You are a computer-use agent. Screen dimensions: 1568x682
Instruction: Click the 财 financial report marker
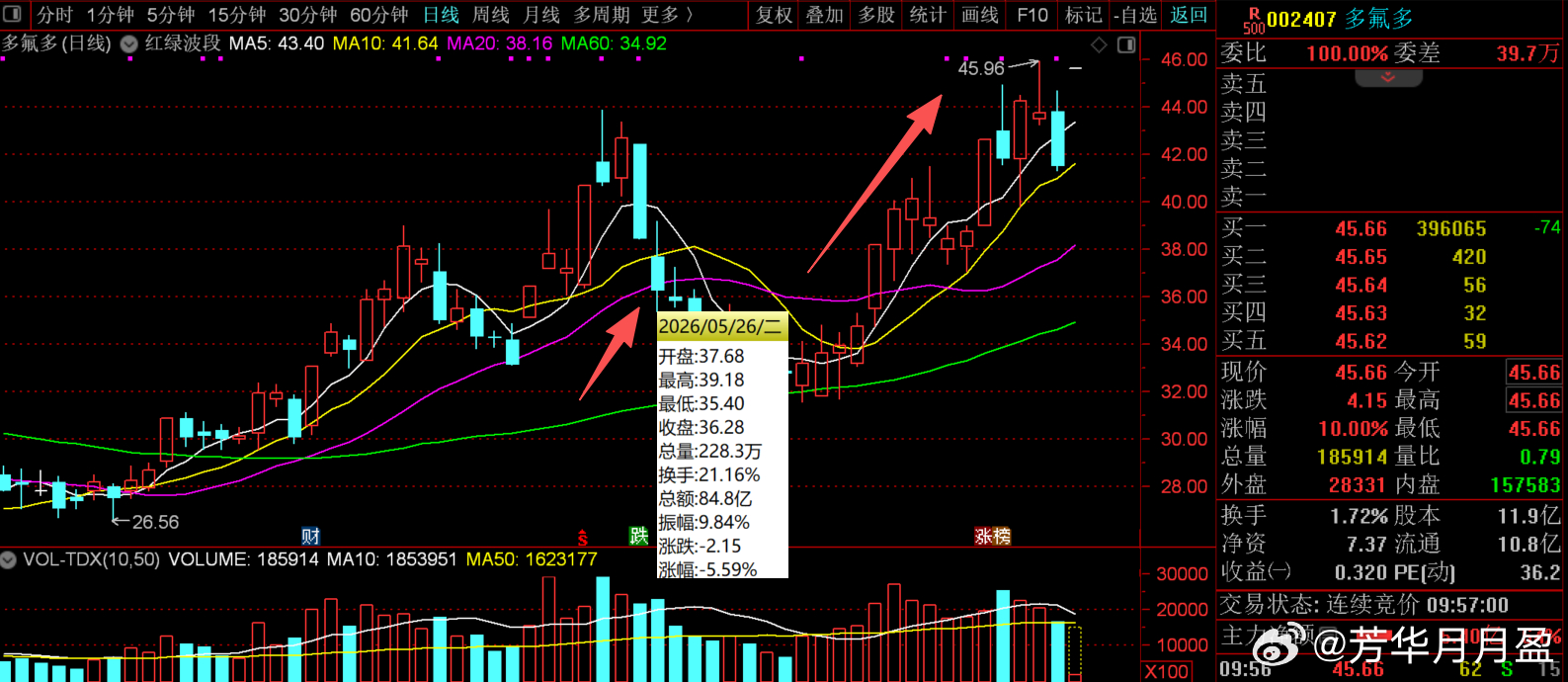pyautogui.click(x=311, y=536)
